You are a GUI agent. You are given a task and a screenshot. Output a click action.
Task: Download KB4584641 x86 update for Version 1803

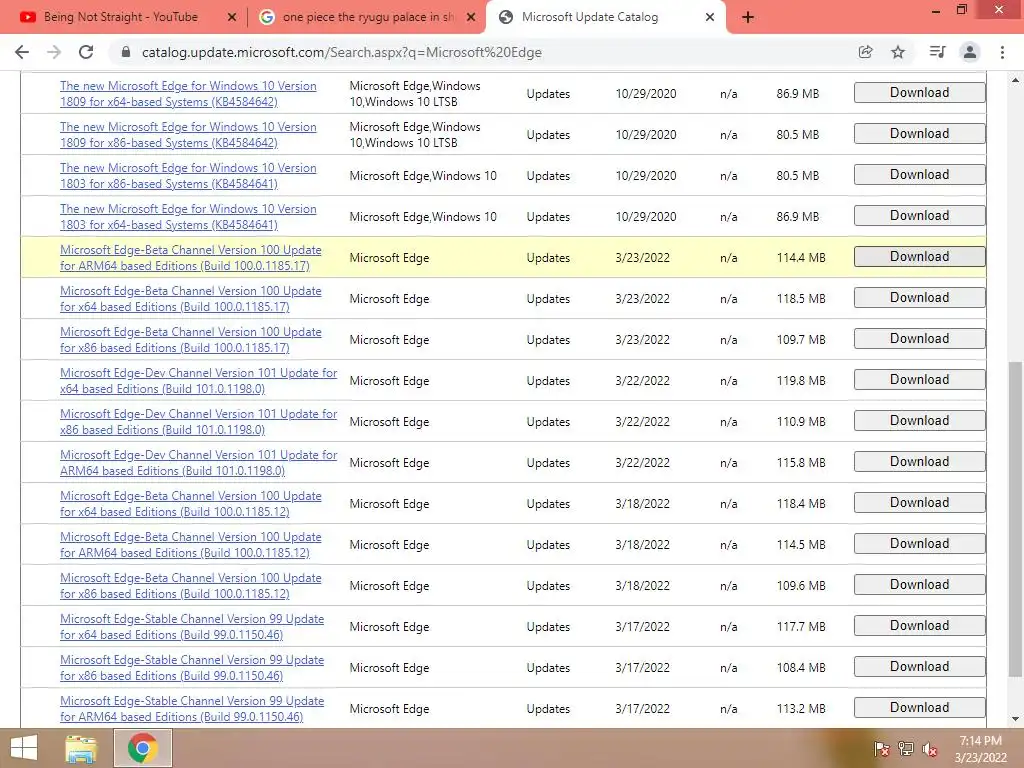pyautogui.click(x=920, y=175)
